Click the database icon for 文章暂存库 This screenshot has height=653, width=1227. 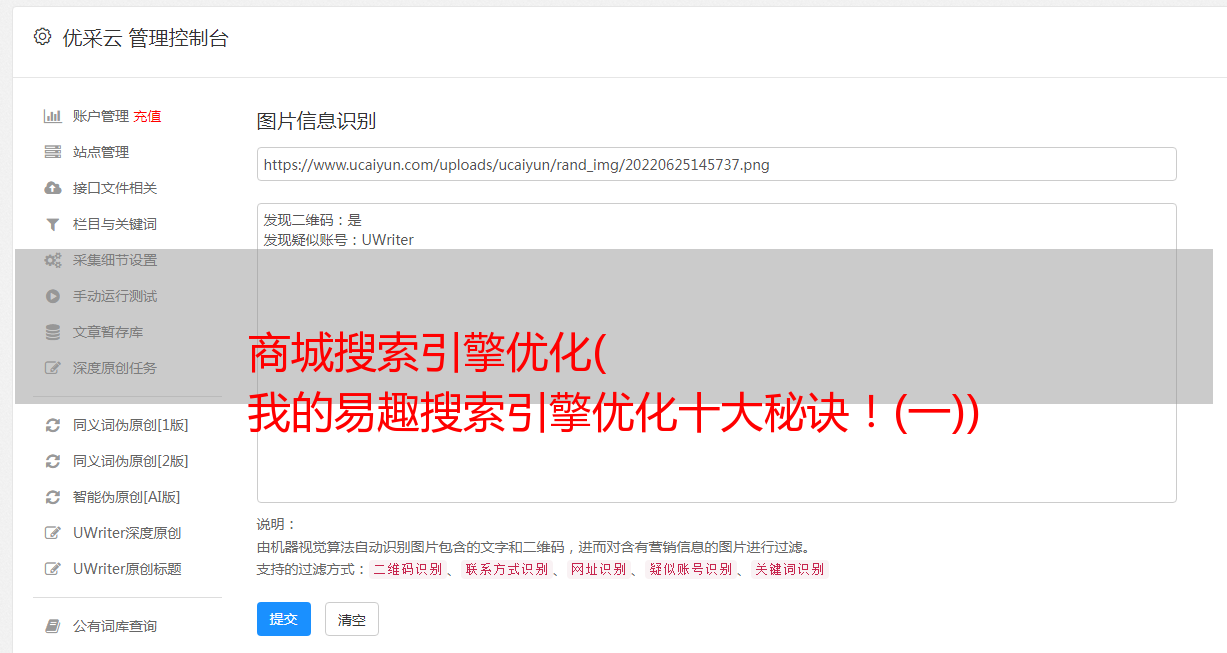point(53,332)
